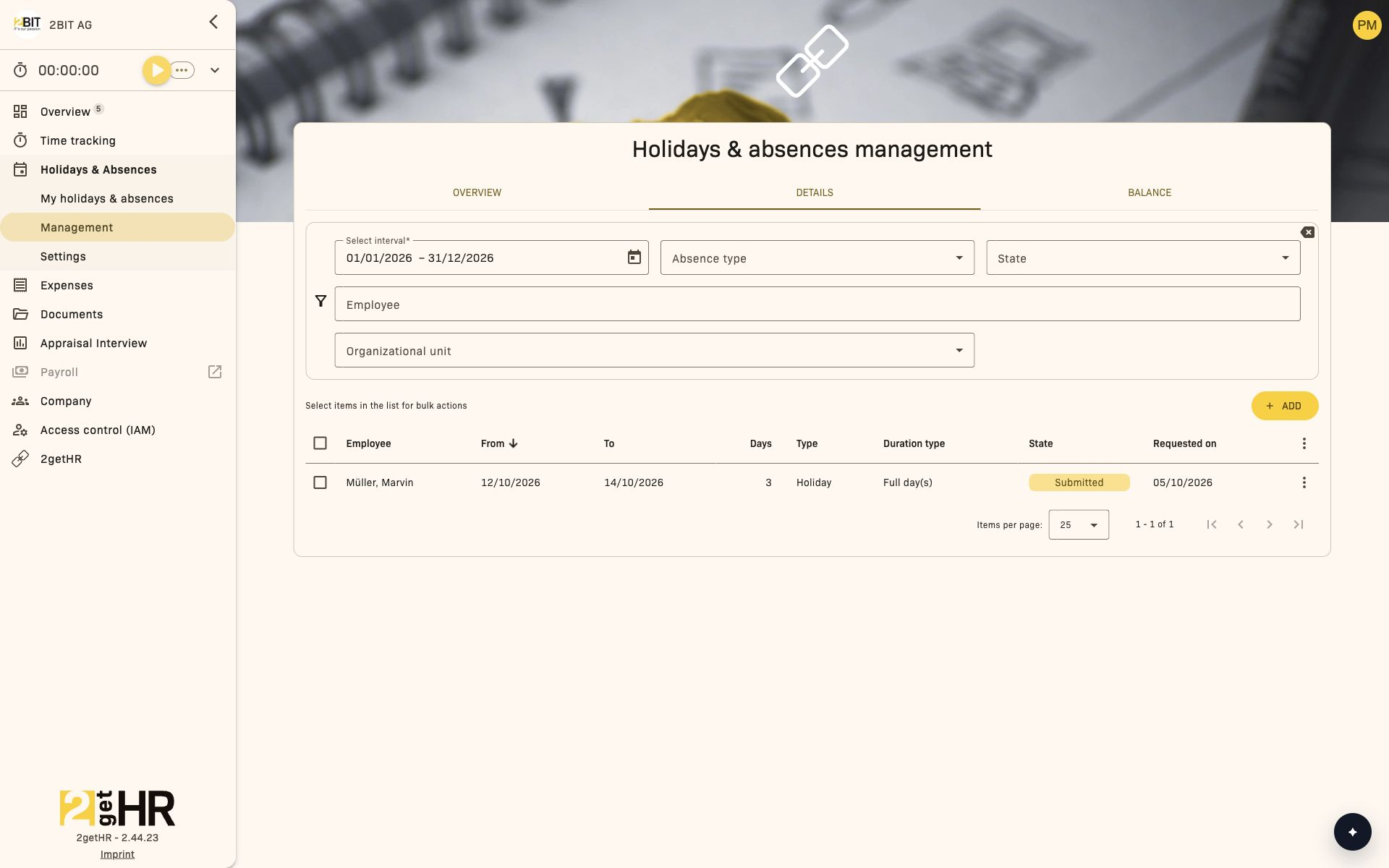Image resolution: width=1389 pixels, height=868 pixels.
Task: Open the State filter dropdown
Action: click(x=1143, y=258)
